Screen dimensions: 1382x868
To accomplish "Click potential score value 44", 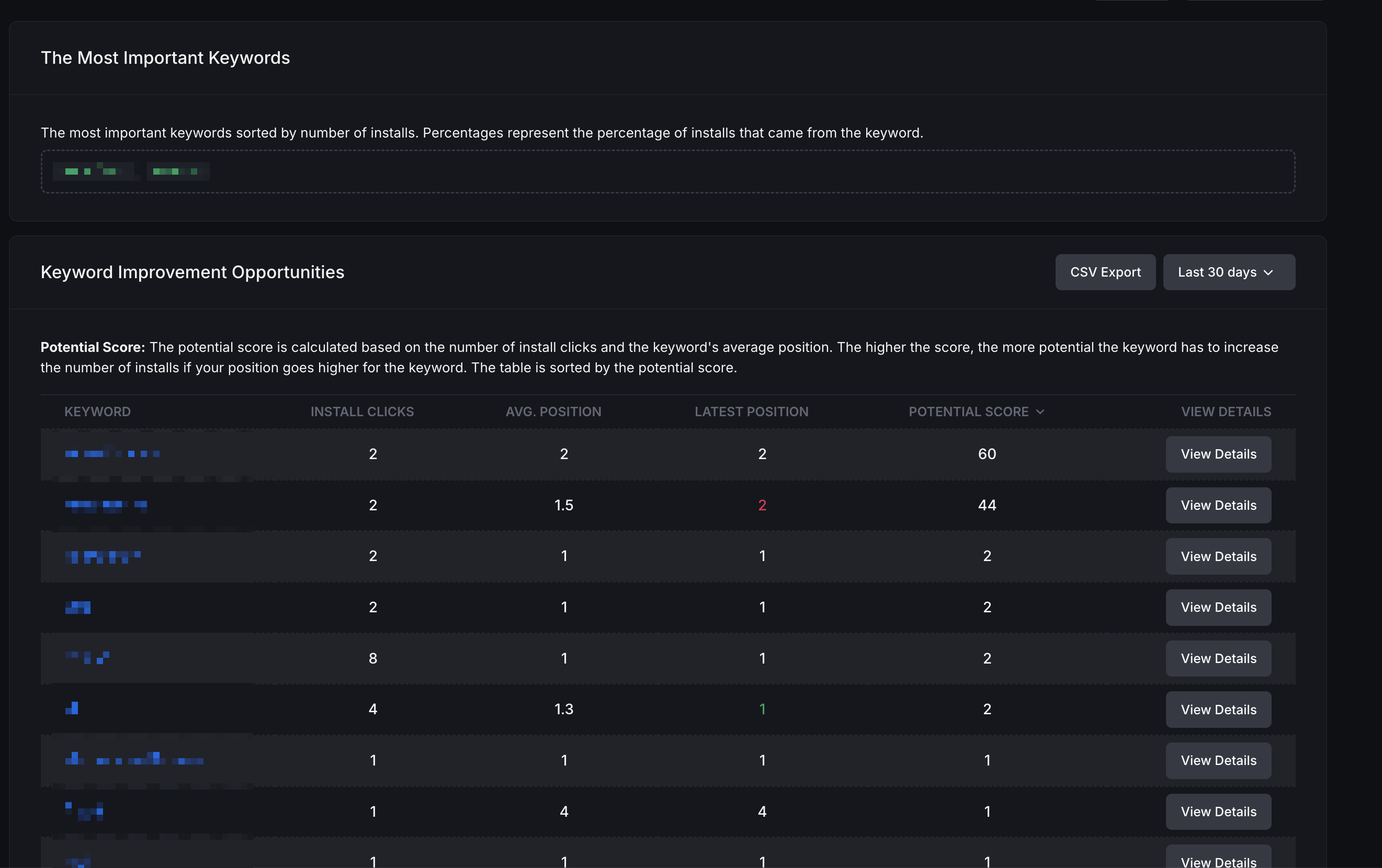I will click(x=987, y=505).
